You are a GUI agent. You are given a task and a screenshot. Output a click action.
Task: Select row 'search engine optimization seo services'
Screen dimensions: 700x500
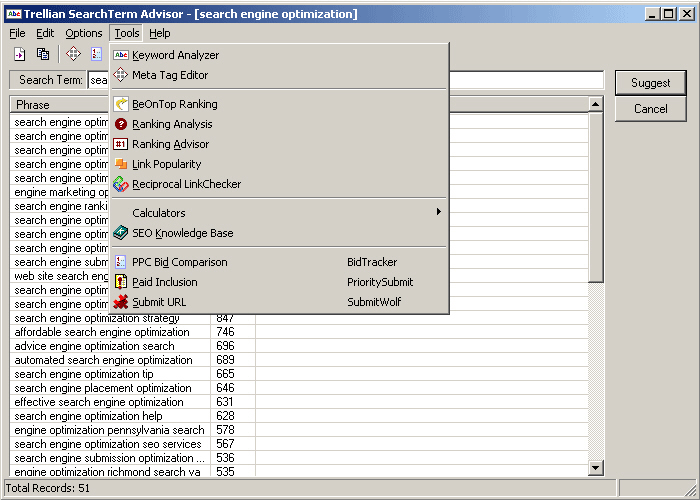click(x=299, y=444)
